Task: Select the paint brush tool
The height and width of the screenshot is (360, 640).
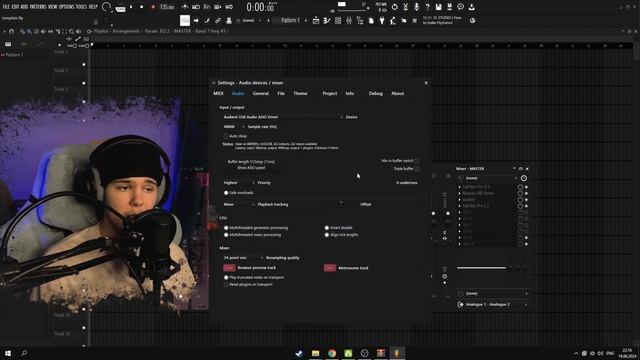Action: pyautogui.click(x=207, y=20)
